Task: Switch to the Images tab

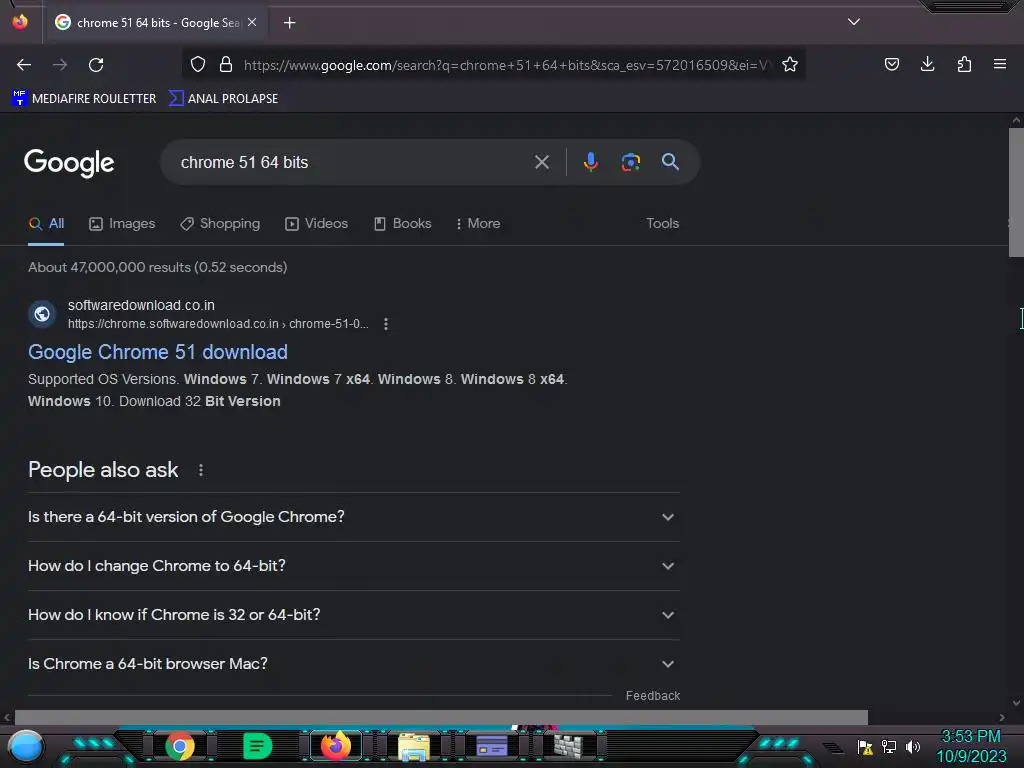Action: pyautogui.click(x=122, y=223)
